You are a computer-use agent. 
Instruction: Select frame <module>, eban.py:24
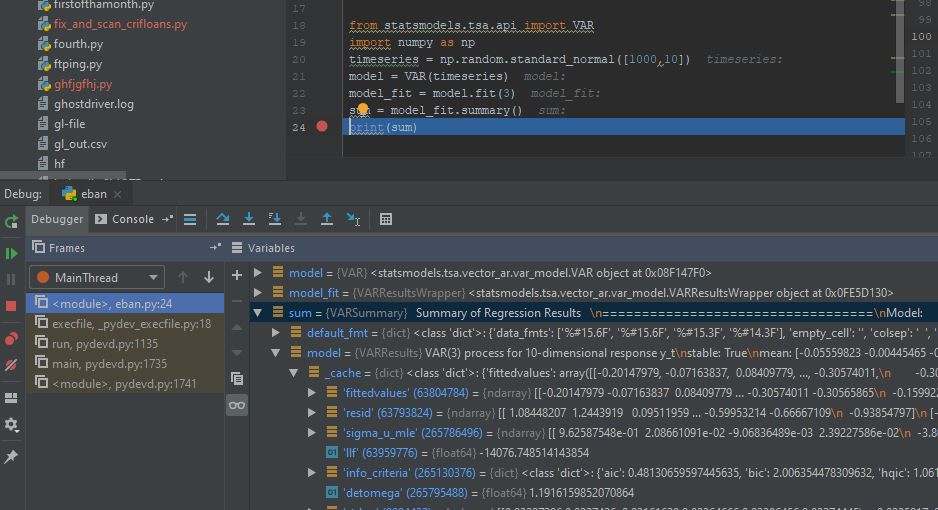click(x=125, y=304)
